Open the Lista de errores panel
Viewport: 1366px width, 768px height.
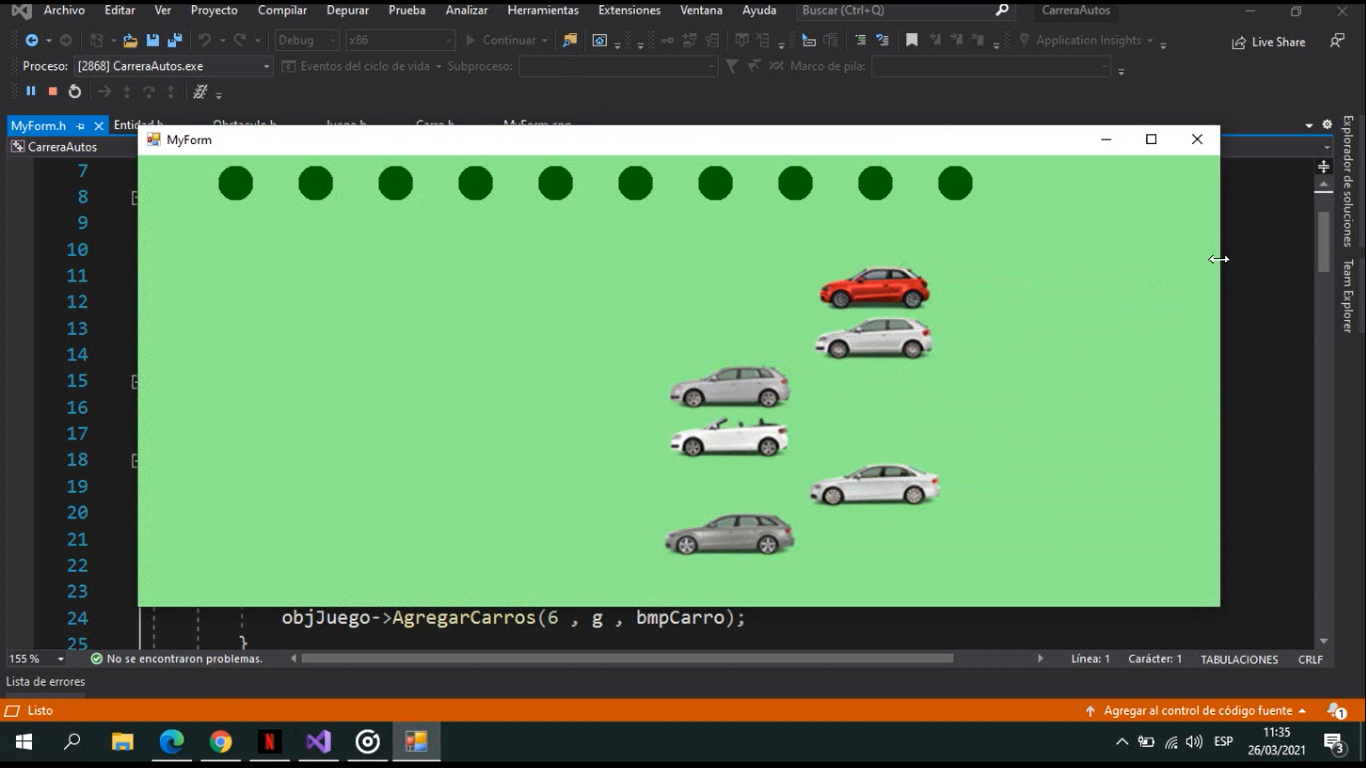point(46,682)
